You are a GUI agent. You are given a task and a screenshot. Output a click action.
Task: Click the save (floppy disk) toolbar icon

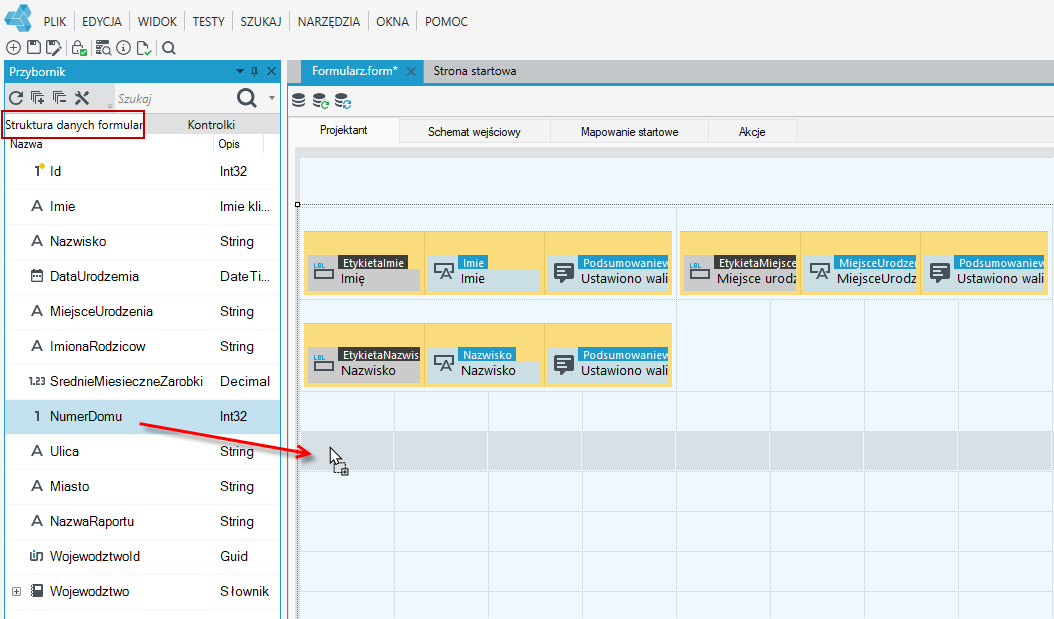click(34, 48)
